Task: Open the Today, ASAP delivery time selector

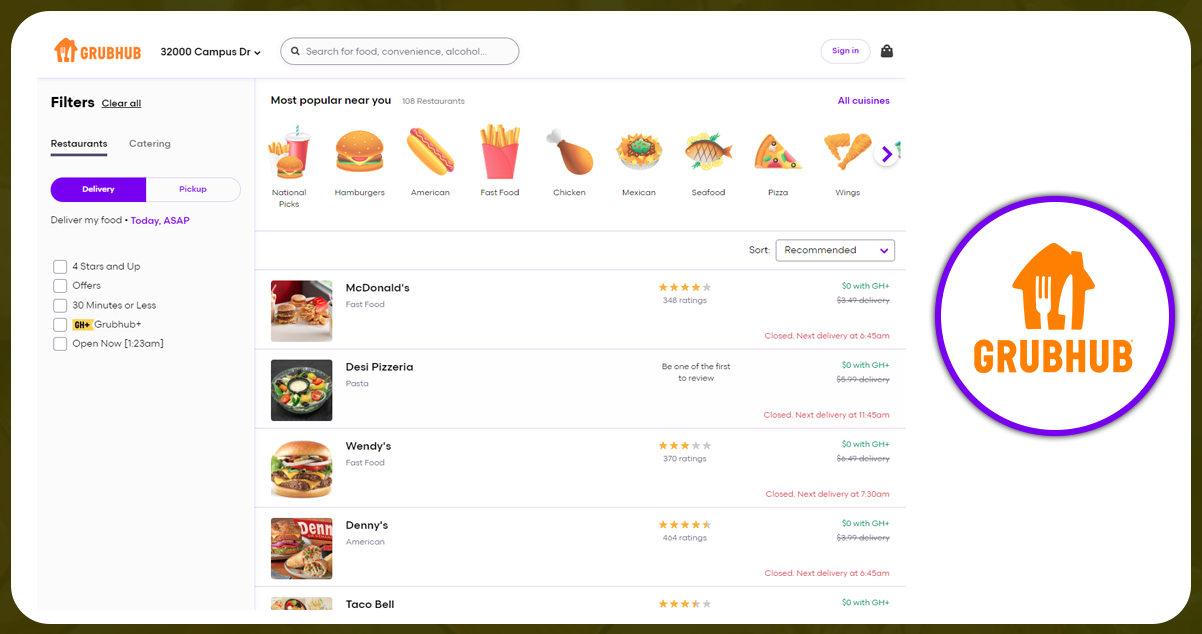Action: pyautogui.click(x=160, y=221)
